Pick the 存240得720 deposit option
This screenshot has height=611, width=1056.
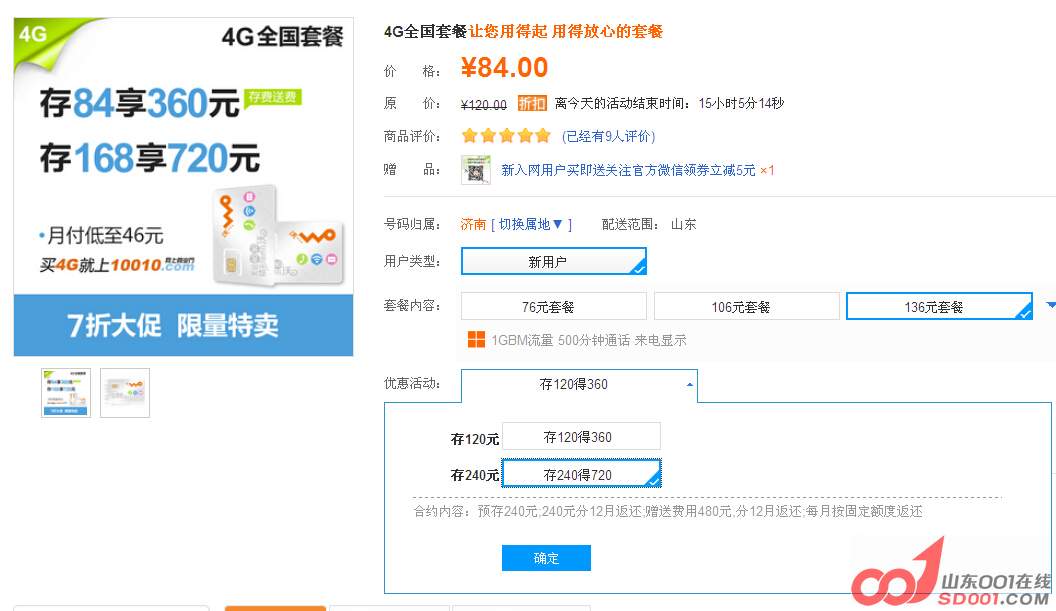click(x=580, y=474)
